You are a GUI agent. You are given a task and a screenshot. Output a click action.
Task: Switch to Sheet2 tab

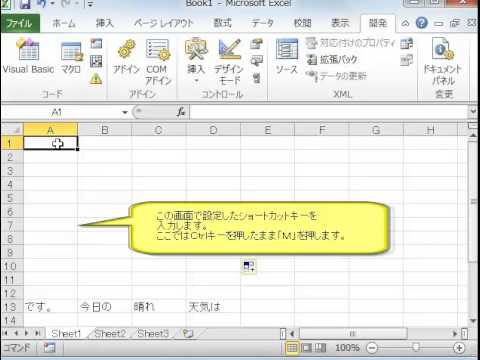pos(110,333)
